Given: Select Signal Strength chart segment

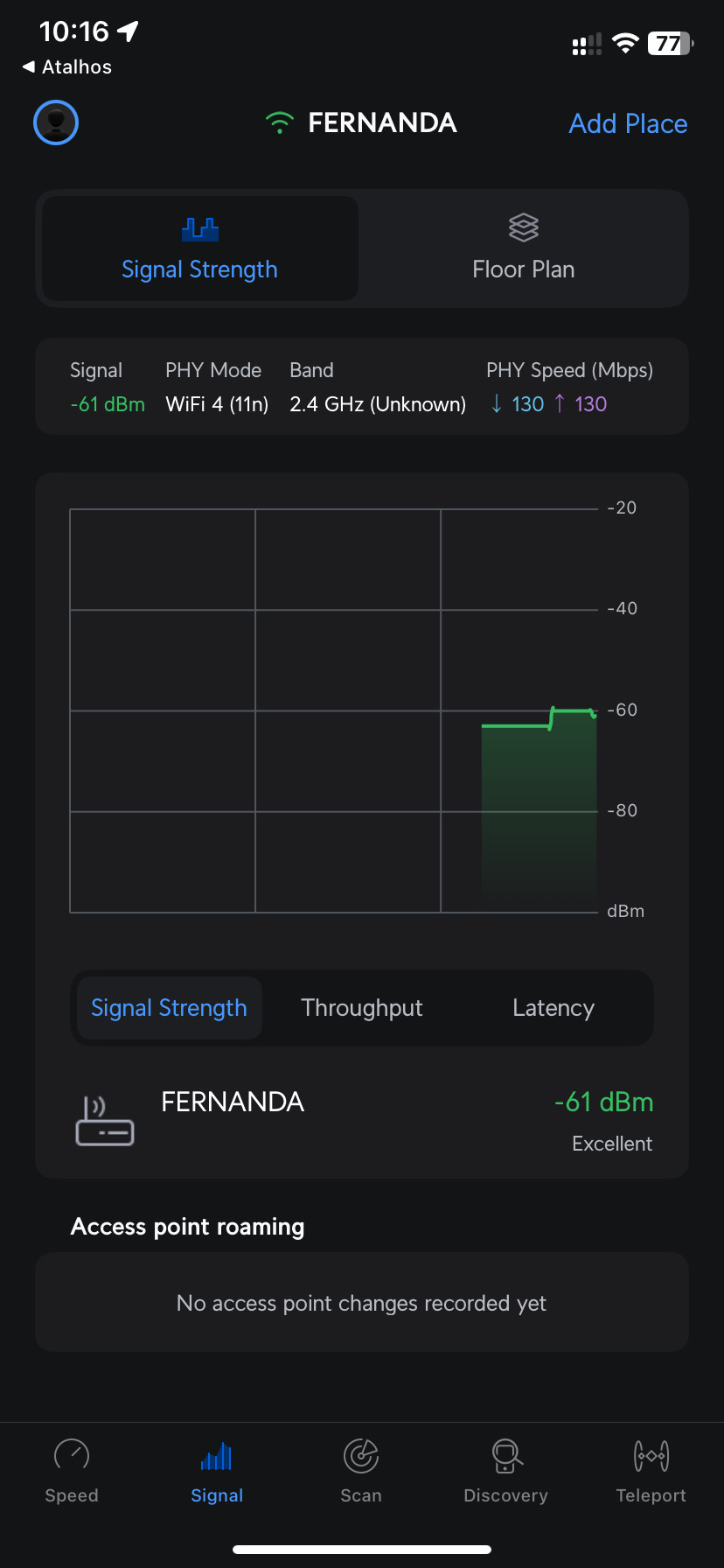Looking at the screenshot, I should 169,1008.
